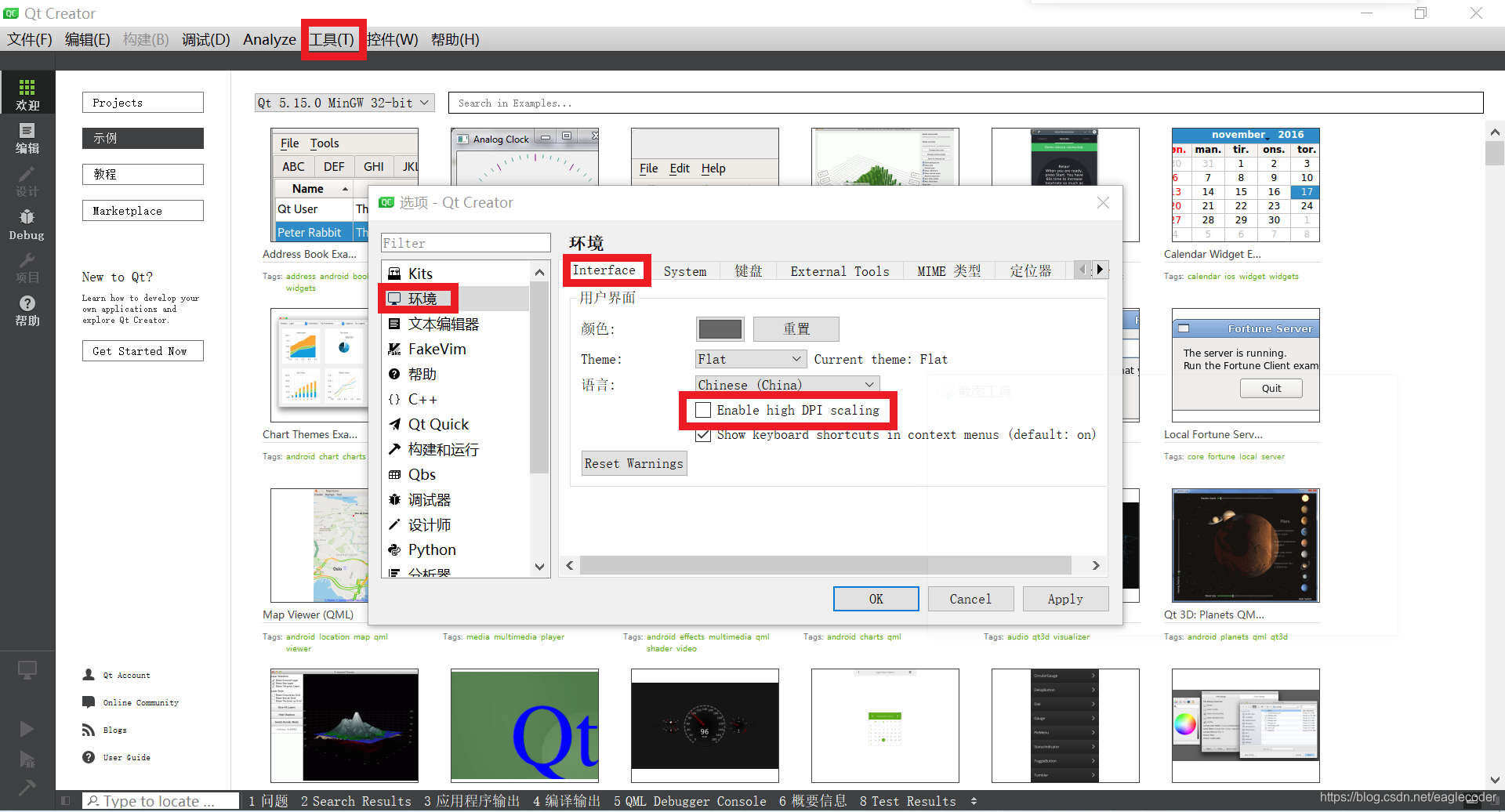Enable high DPI scaling checkbox
1505x812 pixels.
(703, 410)
